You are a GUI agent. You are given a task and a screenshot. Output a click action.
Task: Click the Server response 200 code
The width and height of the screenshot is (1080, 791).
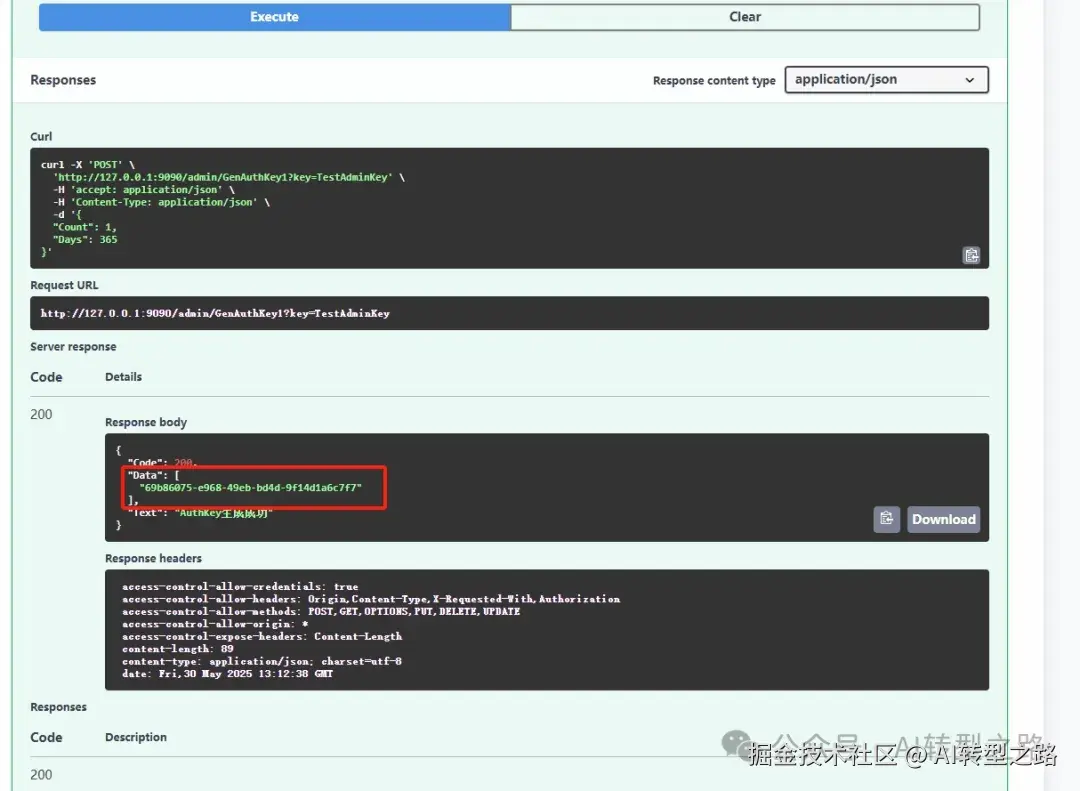pyautogui.click(x=41, y=414)
